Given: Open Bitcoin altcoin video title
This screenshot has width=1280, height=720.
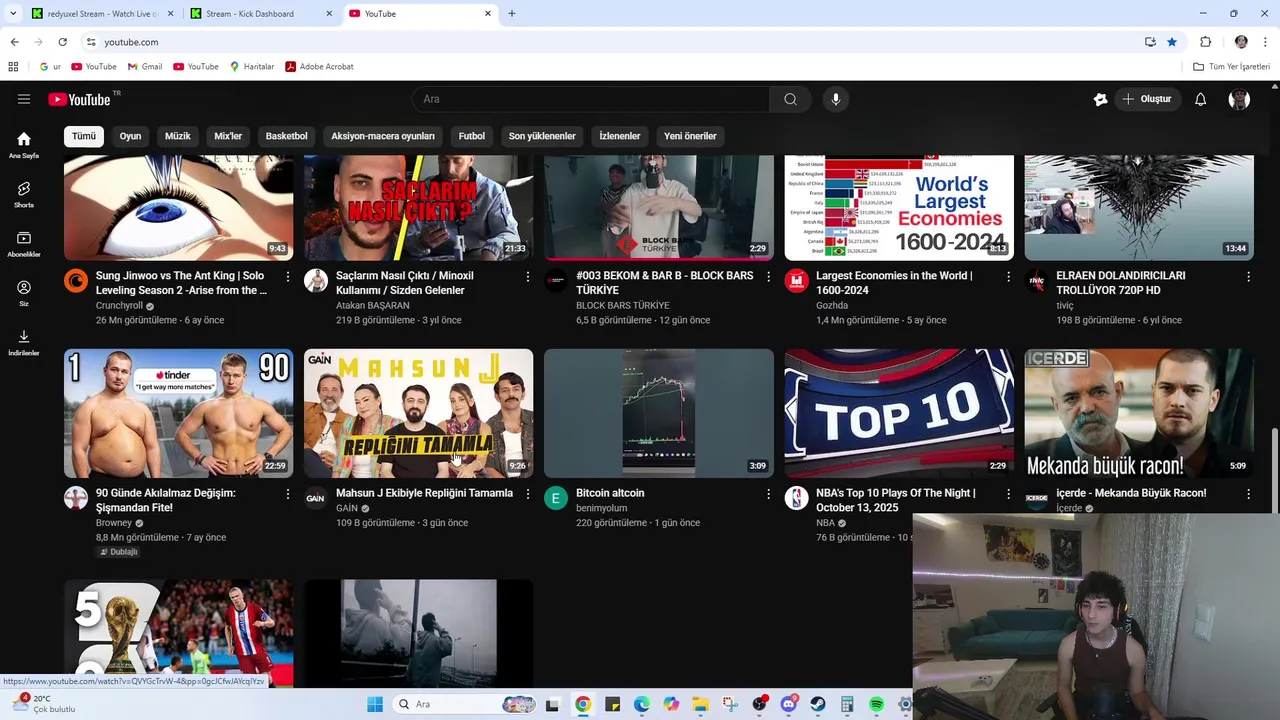Looking at the screenshot, I should 610,493.
